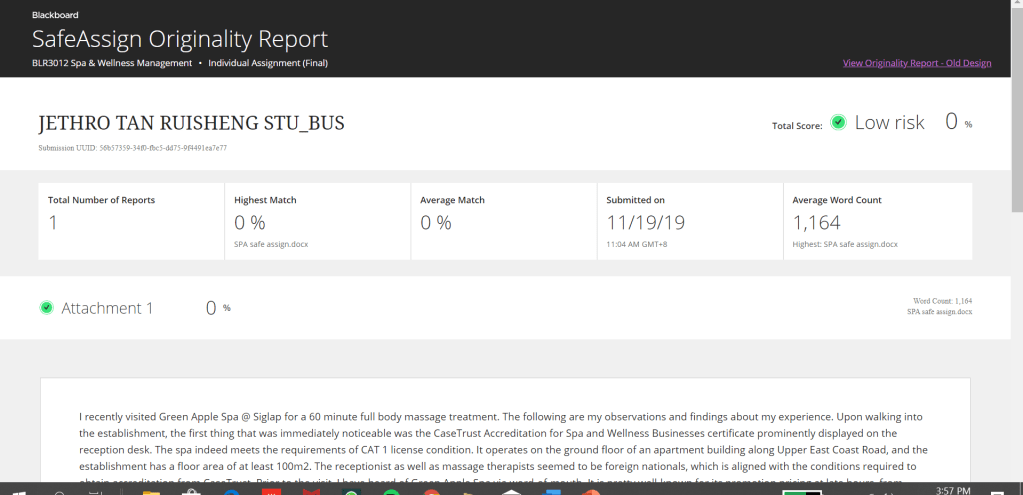Click the green check icon beside Total Score
This screenshot has width=1023, height=495.
(x=838, y=123)
